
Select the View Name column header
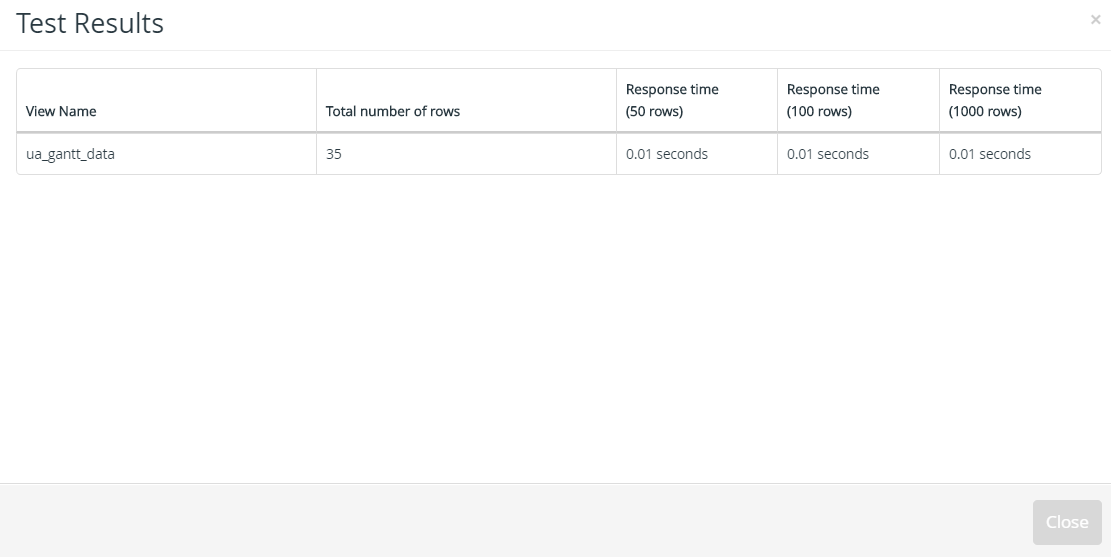click(61, 111)
